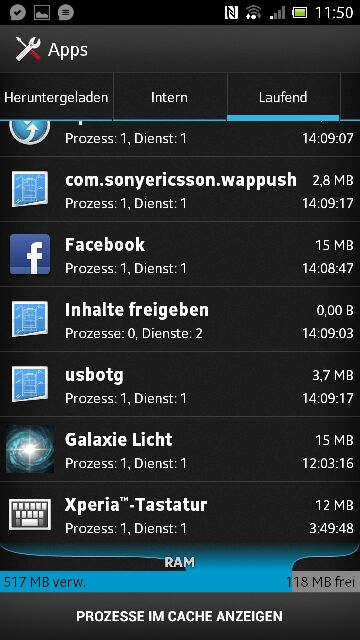The width and height of the screenshot is (360, 640).
Task: Open the picture notification icon
Action: (42, 12)
